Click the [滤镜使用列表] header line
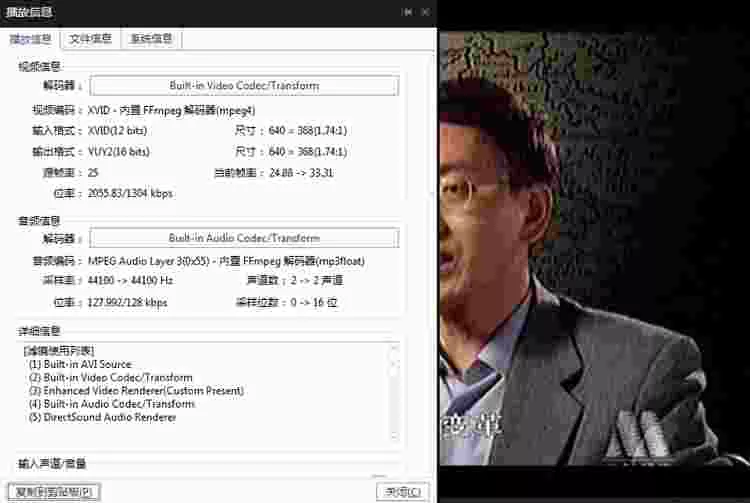The height and width of the screenshot is (503, 750). (x=58, y=351)
